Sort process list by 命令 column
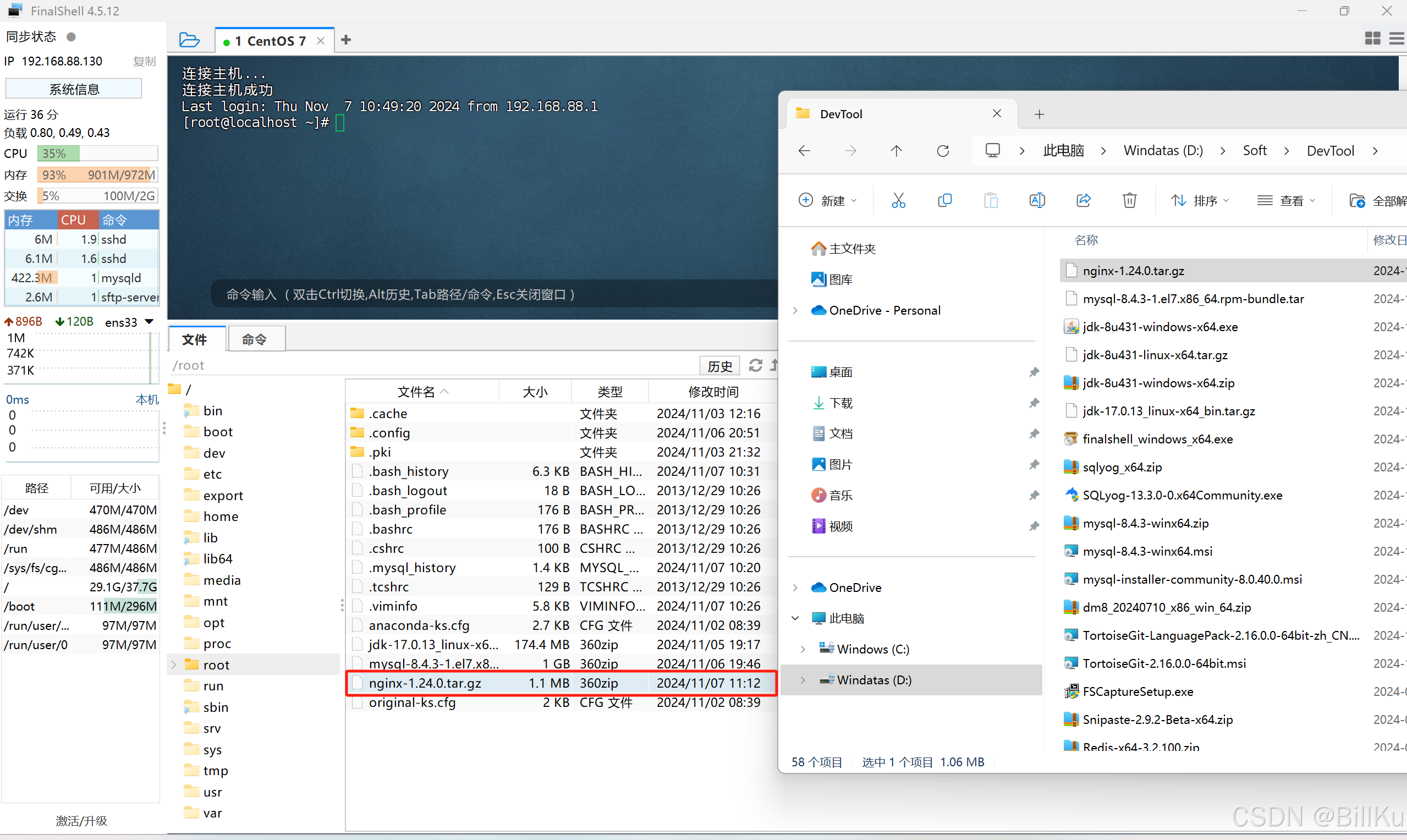This screenshot has width=1407, height=840. [129, 219]
